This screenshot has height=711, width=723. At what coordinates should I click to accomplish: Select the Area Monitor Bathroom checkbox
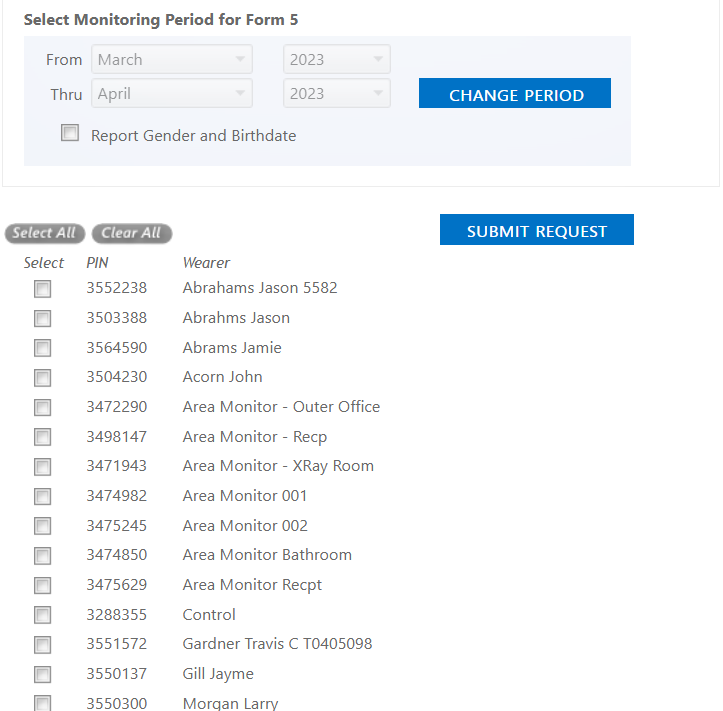point(42,556)
